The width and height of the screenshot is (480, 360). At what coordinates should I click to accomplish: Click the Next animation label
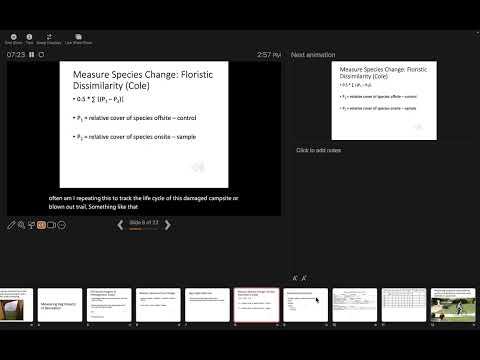(313, 55)
